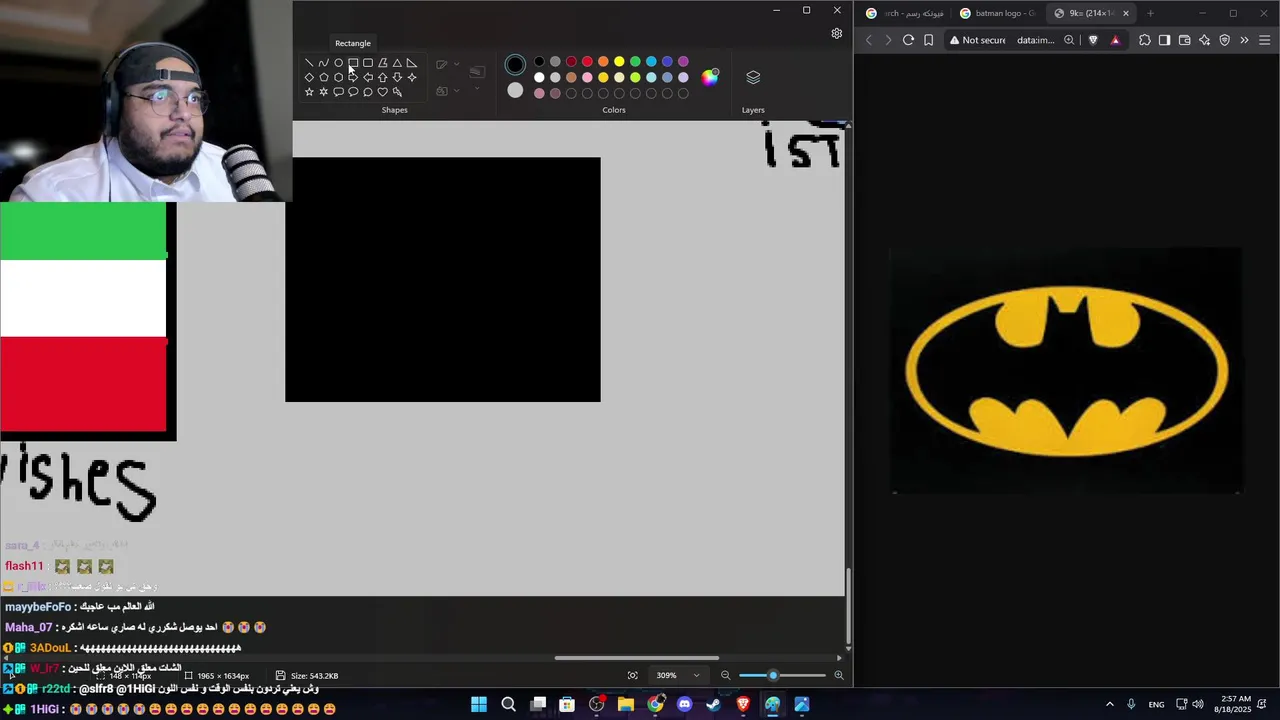The width and height of the screenshot is (1280, 720).
Task: Select Color 2 gray swatch
Action: 515,91
